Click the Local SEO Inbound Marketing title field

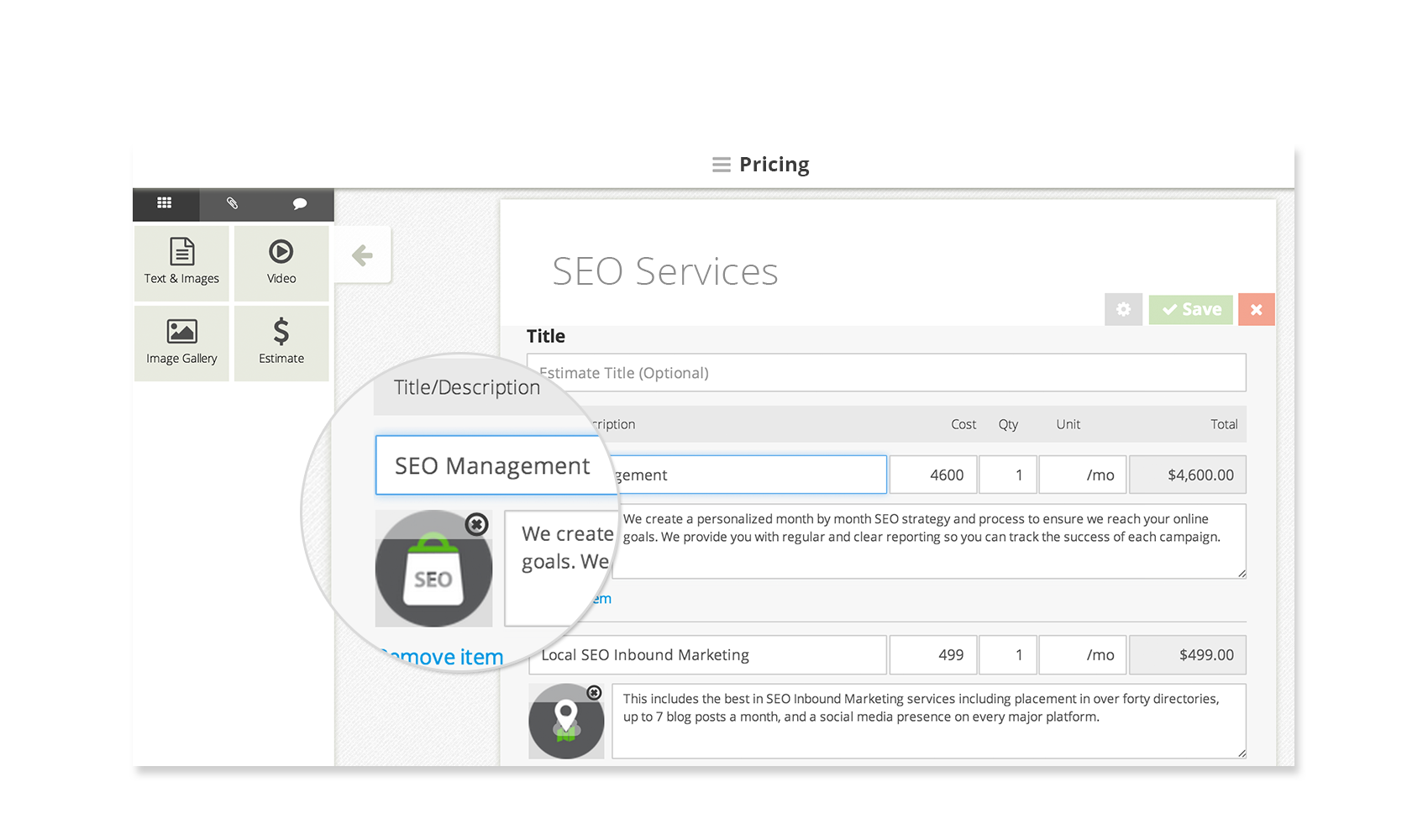707,655
